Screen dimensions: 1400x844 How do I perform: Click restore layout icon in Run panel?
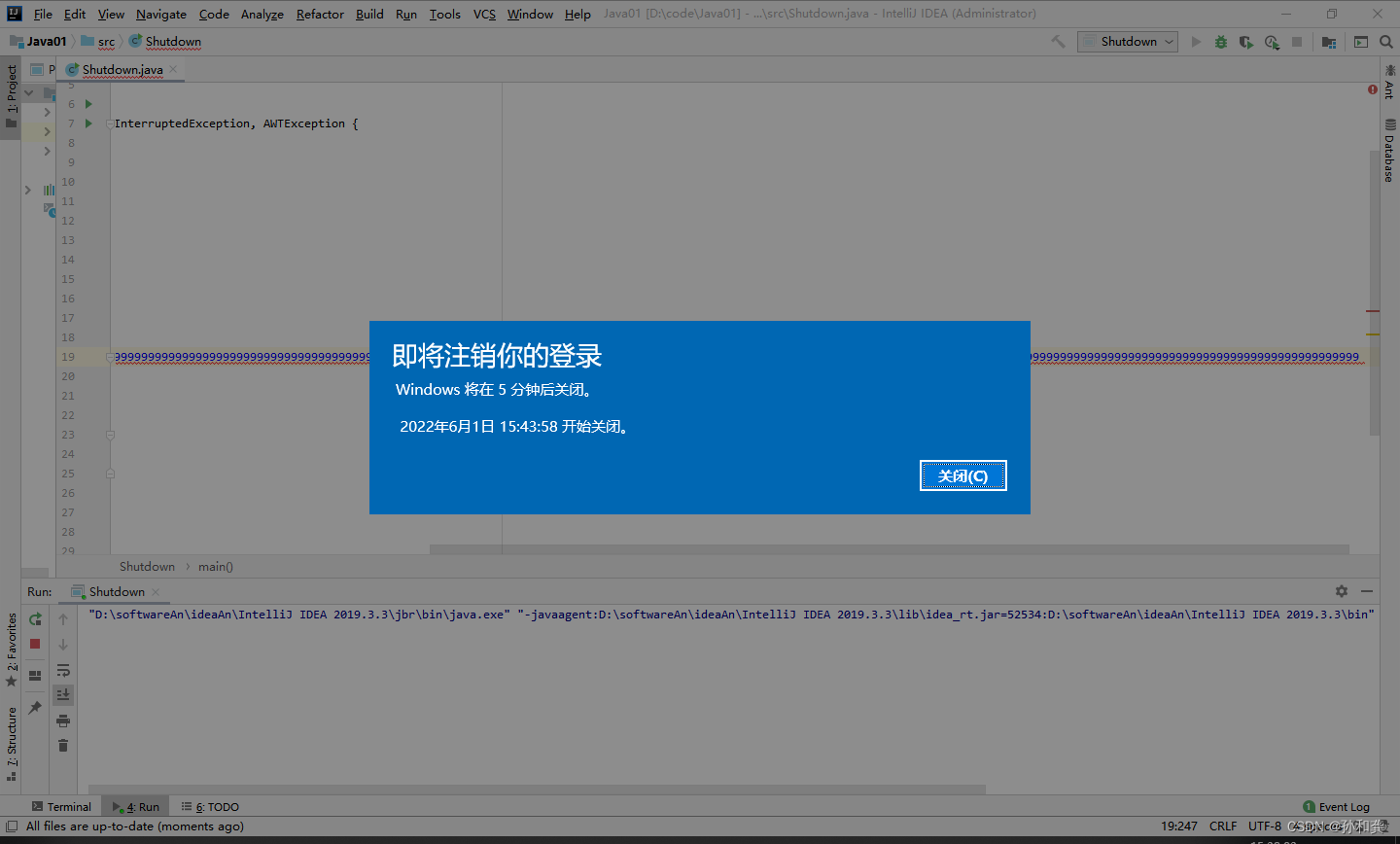35,676
